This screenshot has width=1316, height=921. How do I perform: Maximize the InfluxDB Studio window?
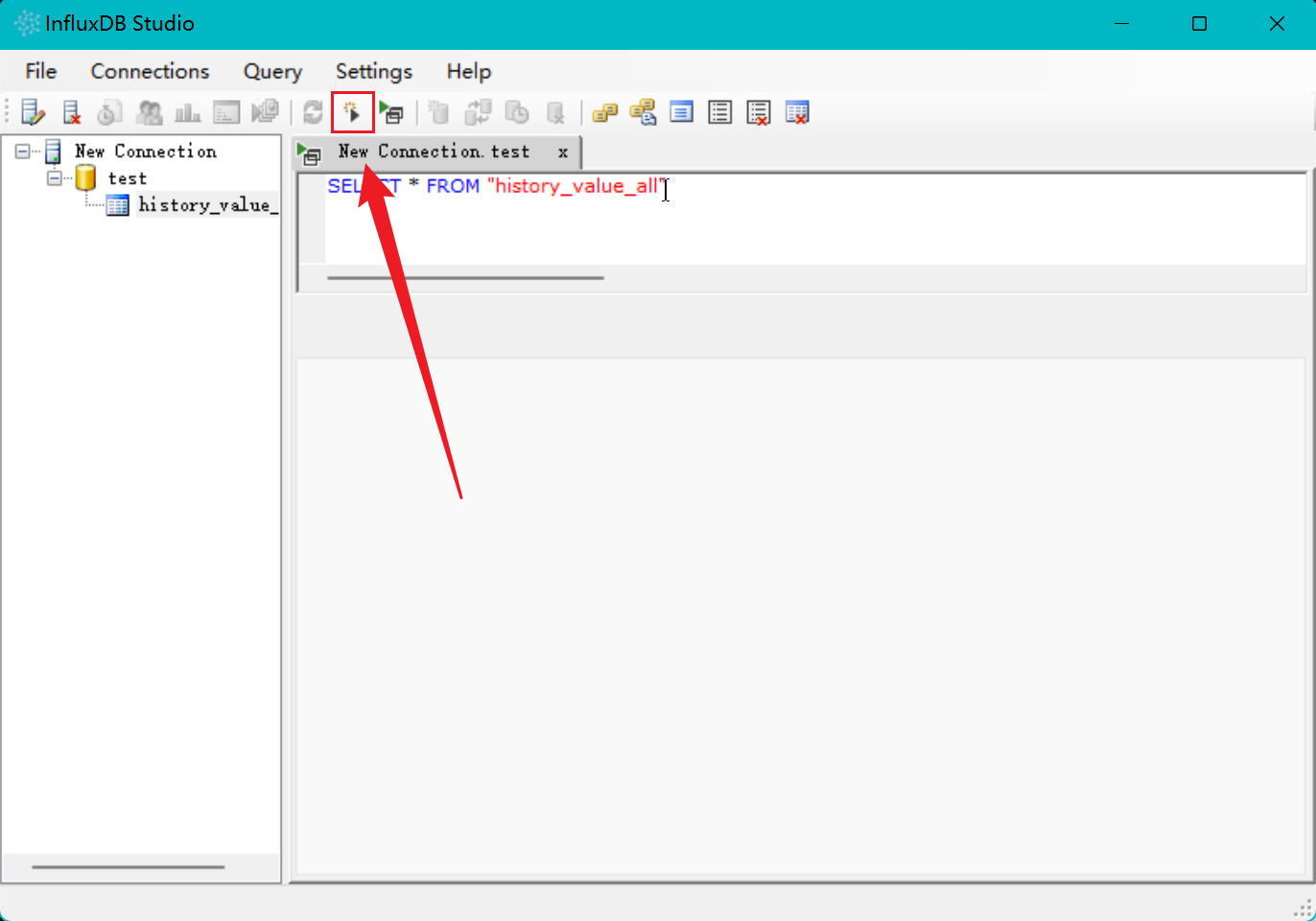(x=1199, y=24)
